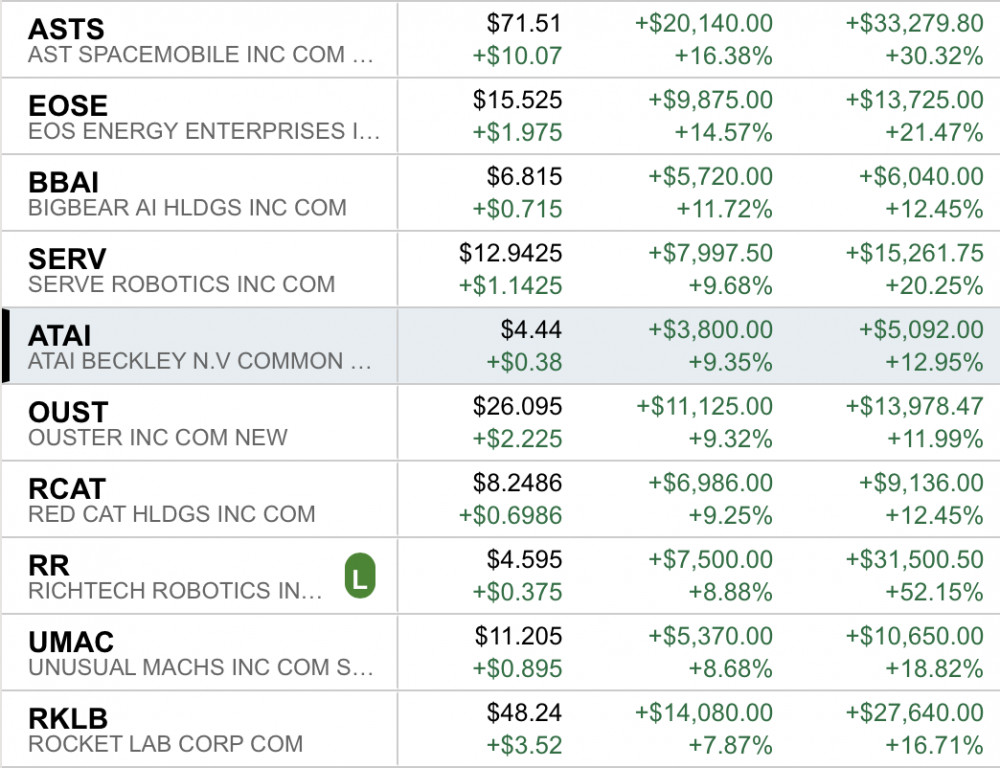Click the OUST price $26.095

click(517, 406)
